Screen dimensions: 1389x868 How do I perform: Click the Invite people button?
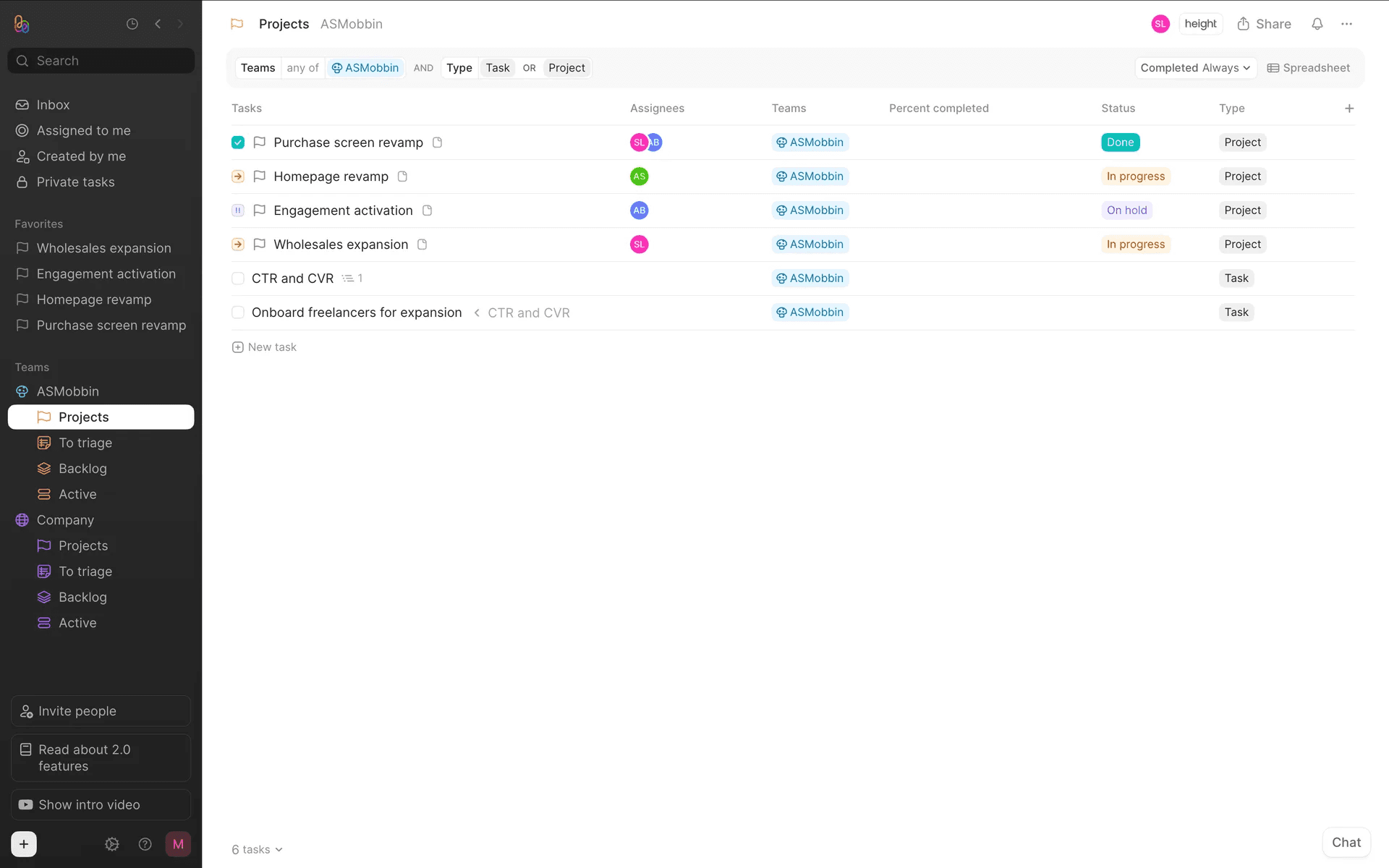coord(101,711)
